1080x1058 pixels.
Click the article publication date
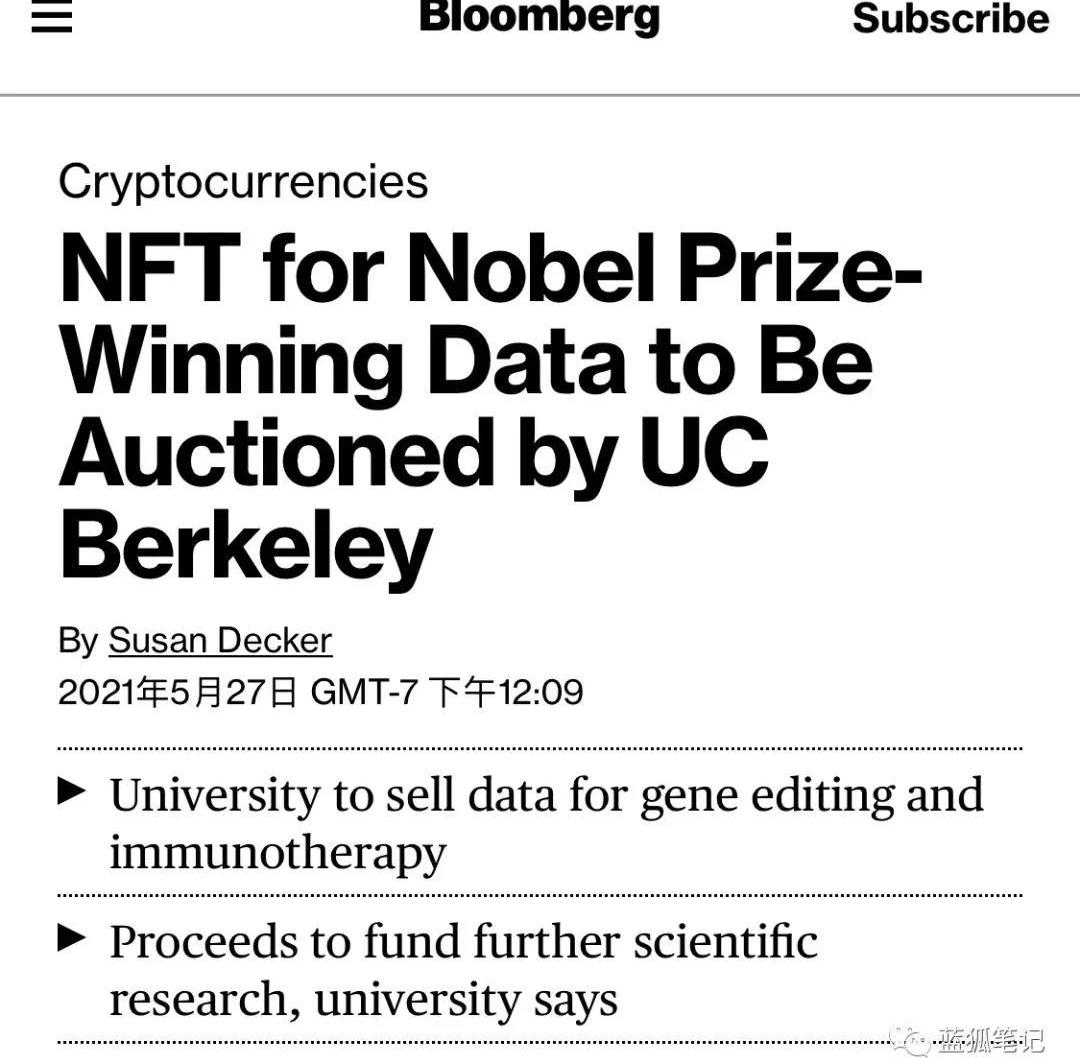pyautogui.click(x=178, y=692)
